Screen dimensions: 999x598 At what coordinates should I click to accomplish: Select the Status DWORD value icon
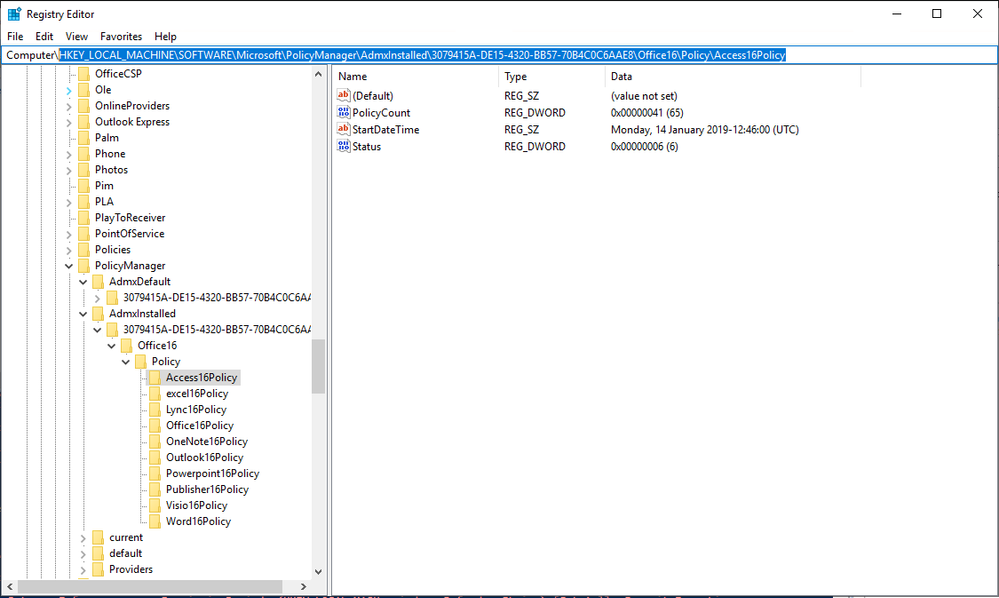click(343, 146)
